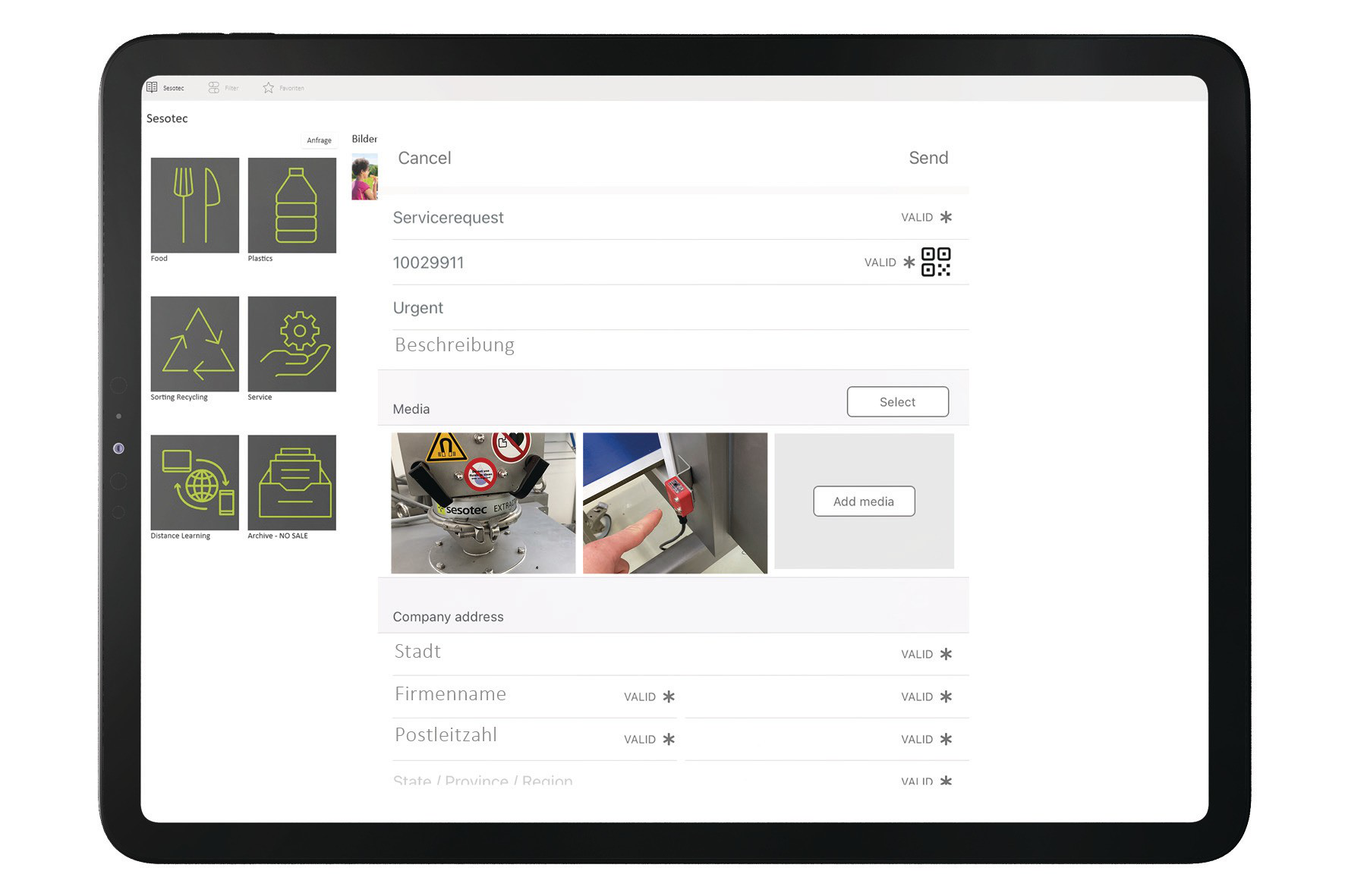Click the Anfrage button
Viewport: 1345px width, 896px height.
[x=319, y=140]
